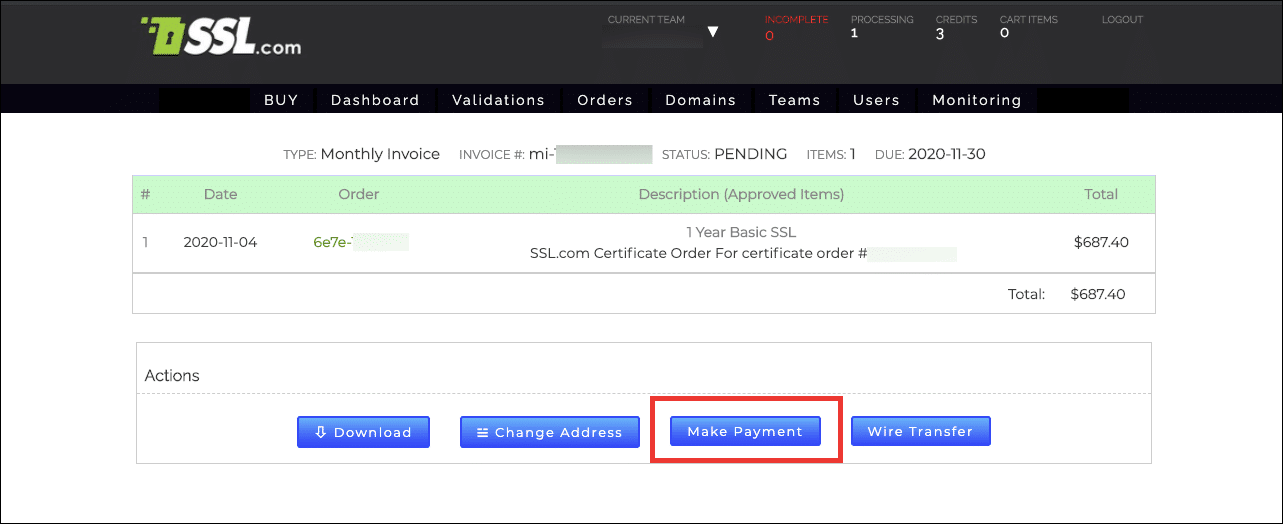Image resolution: width=1283 pixels, height=524 pixels.
Task: Go to the Dashboard tab
Action: tap(375, 100)
